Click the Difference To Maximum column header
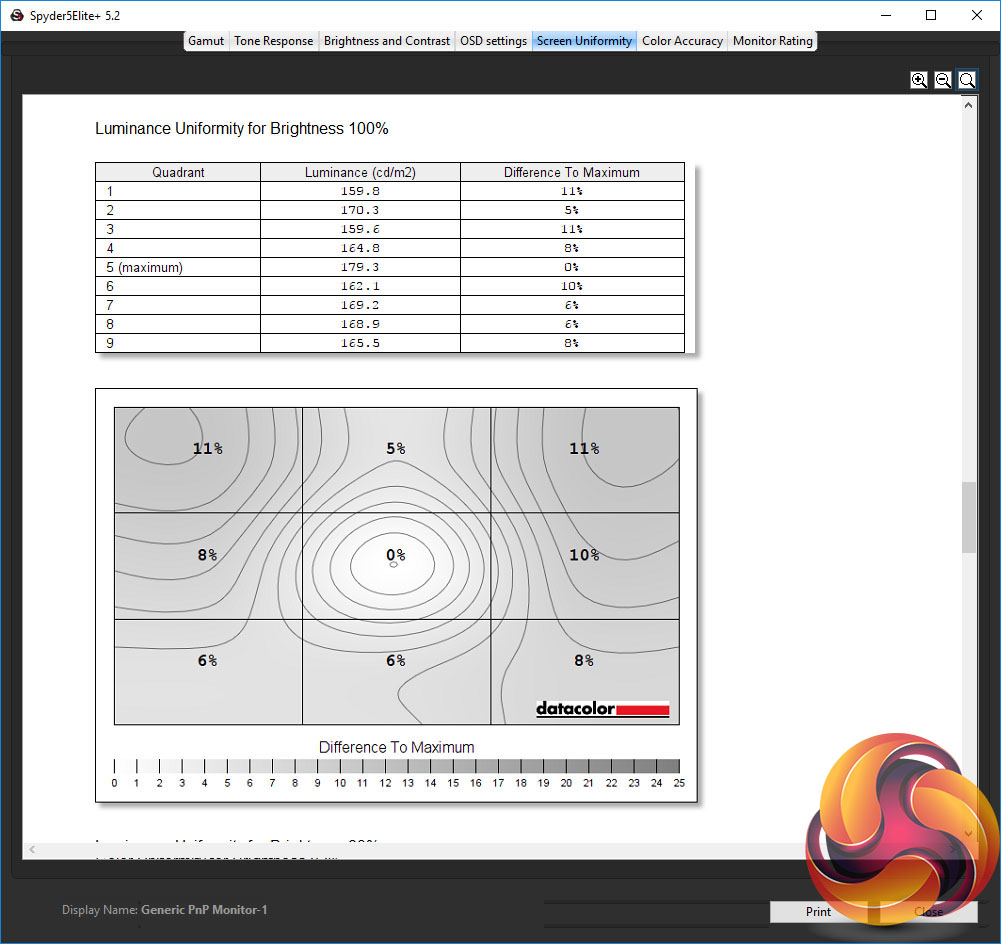The width and height of the screenshot is (1001, 944). coord(571,172)
